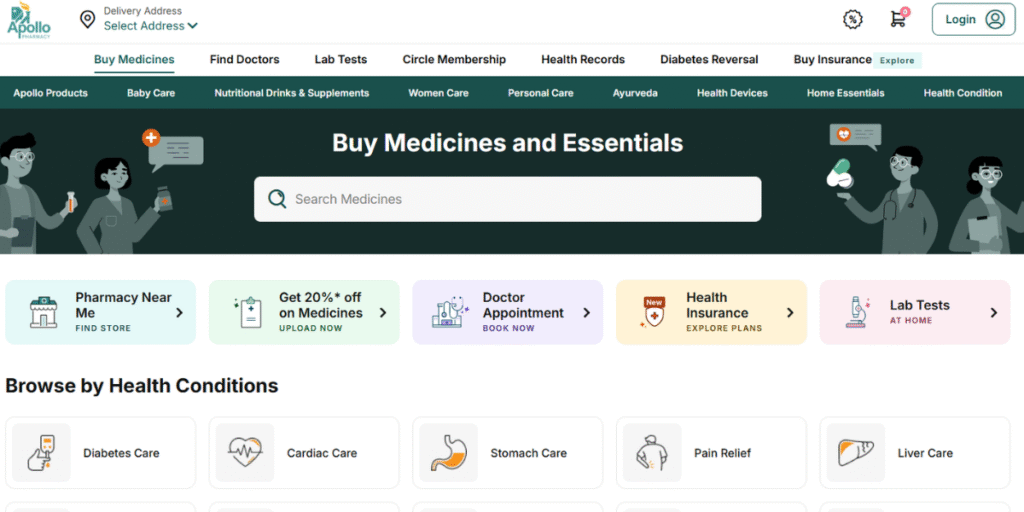Open Diabetes Reversal tab
1024x512 pixels.
point(709,59)
